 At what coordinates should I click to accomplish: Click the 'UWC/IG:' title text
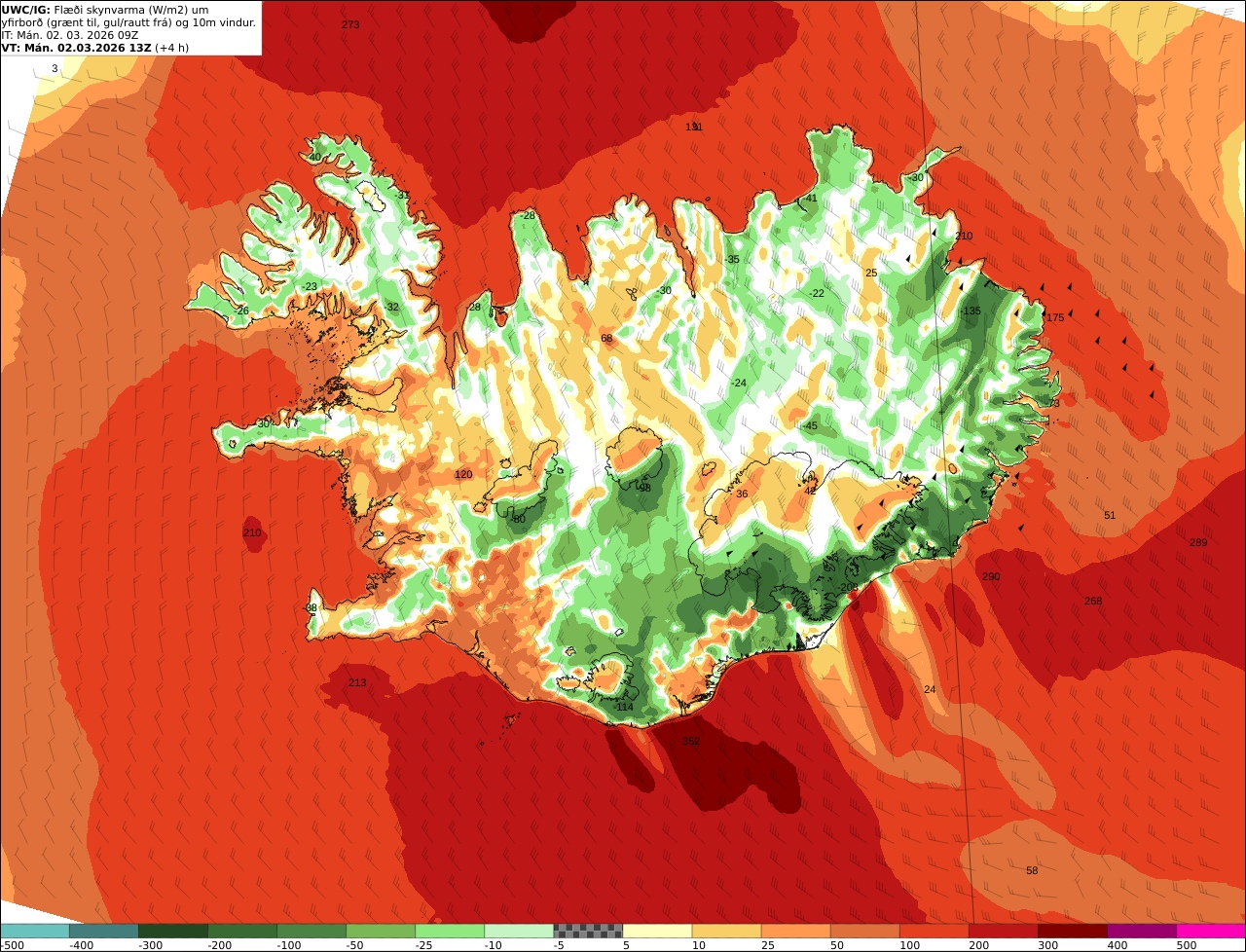27,10
